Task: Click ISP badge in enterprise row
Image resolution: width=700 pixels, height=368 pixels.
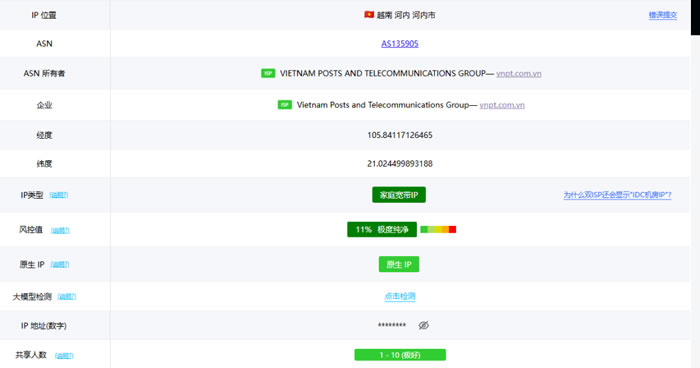Action: pyautogui.click(x=284, y=105)
